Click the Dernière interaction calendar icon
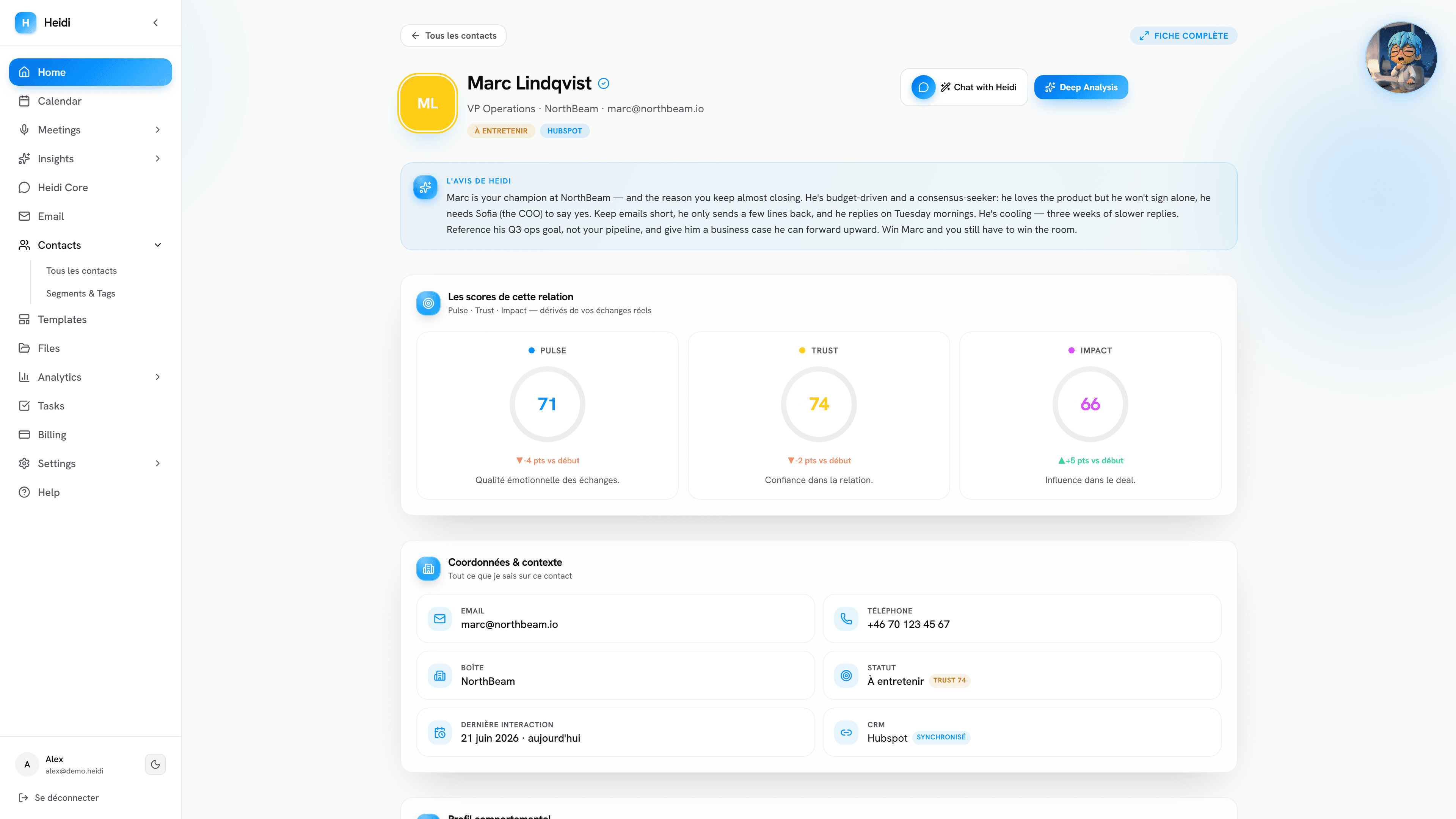 (440, 733)
